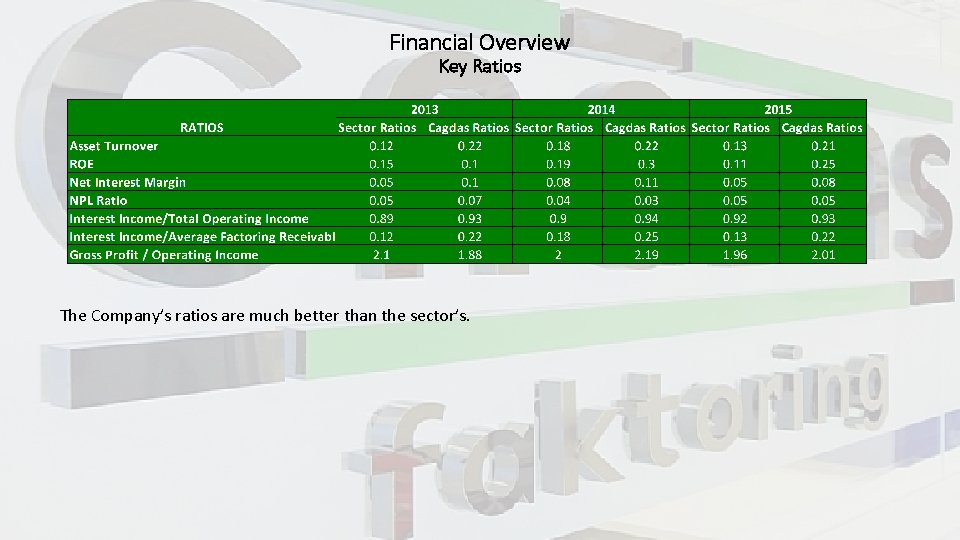Click 'Cagdas Ratios' header under 2015
The width and height of the screenshot is (960, 540).
pyautogui.click(x=822, y=127)
